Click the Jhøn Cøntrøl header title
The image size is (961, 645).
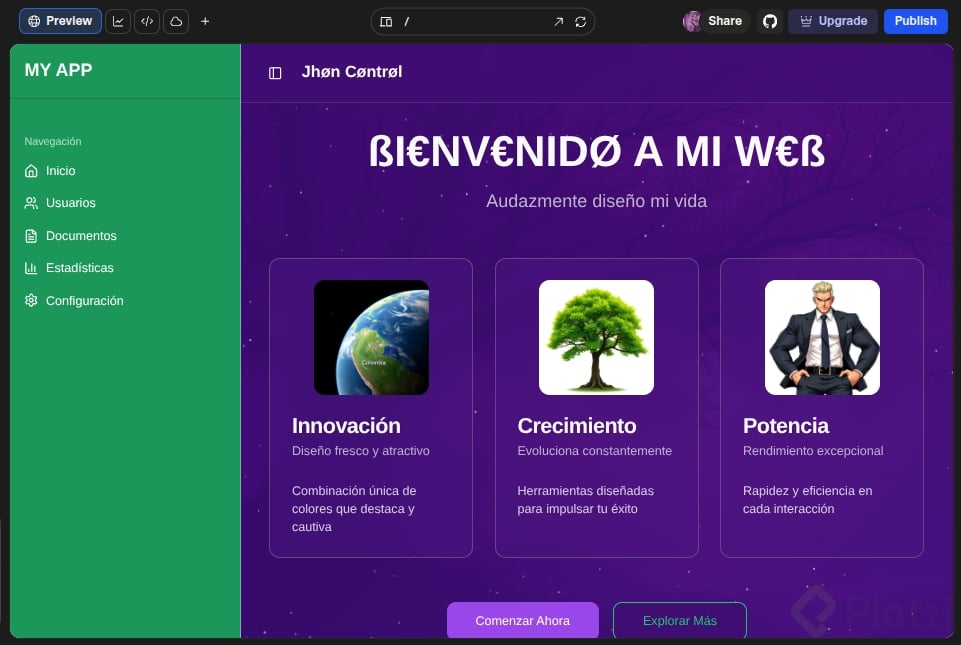pyautogui.click(x=352, y=72)
